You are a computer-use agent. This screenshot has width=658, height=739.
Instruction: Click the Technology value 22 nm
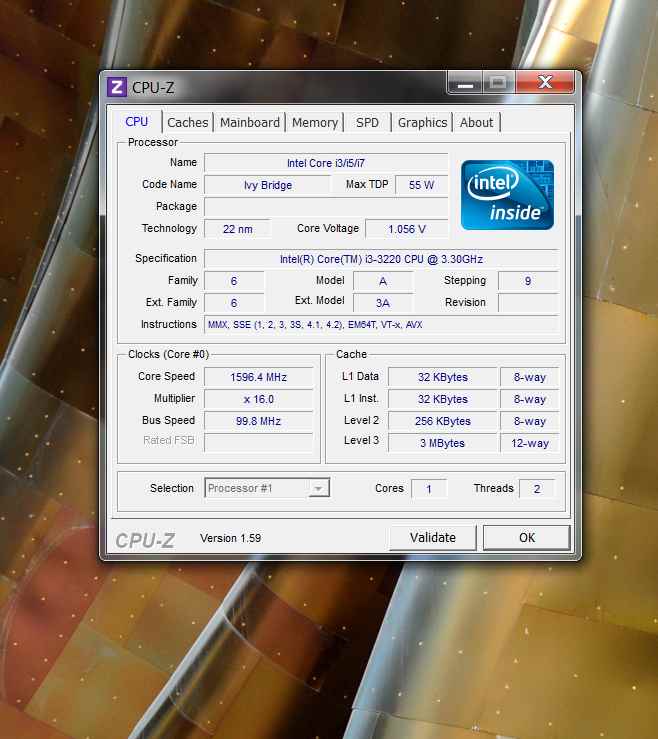click(238, 229)
